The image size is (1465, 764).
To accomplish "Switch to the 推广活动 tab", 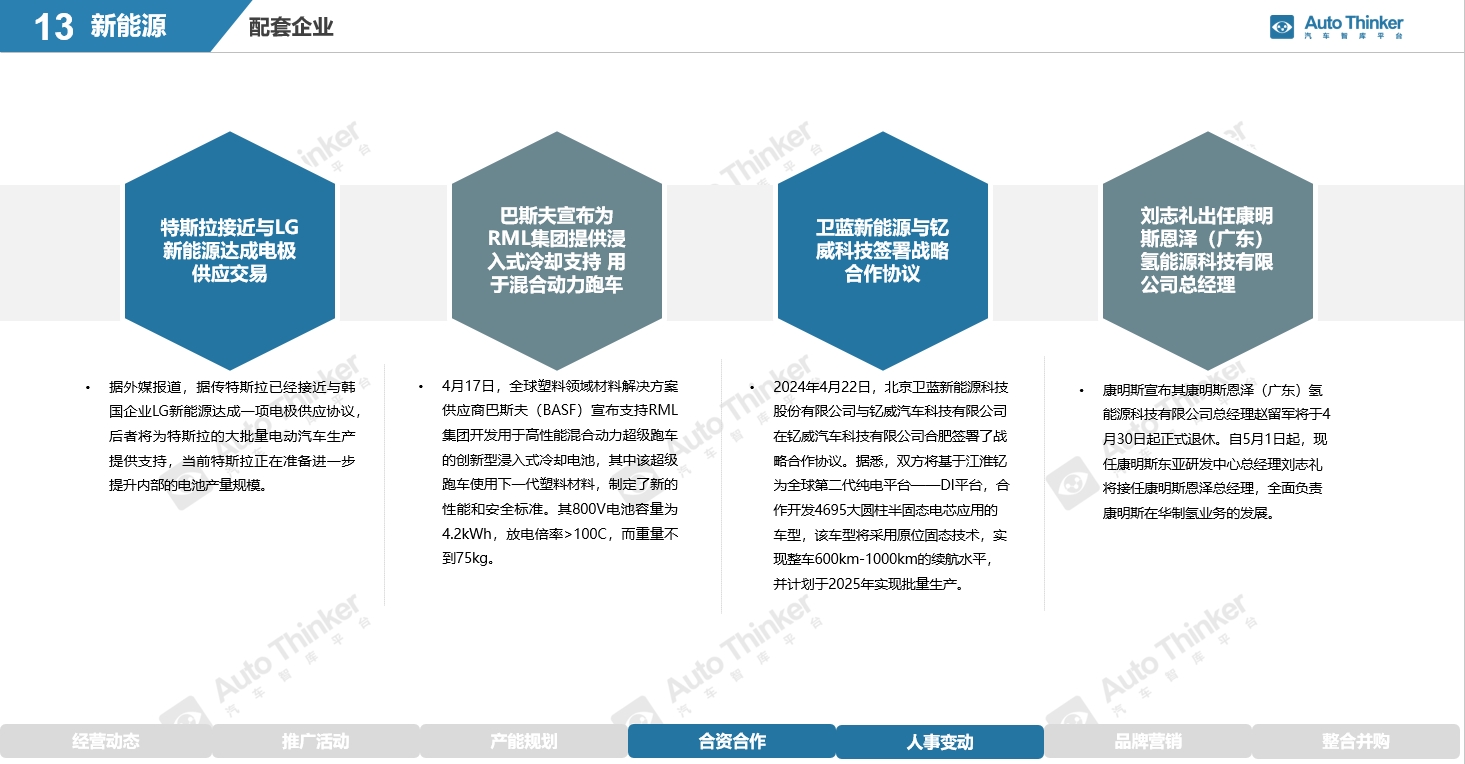I will point(315,742).
